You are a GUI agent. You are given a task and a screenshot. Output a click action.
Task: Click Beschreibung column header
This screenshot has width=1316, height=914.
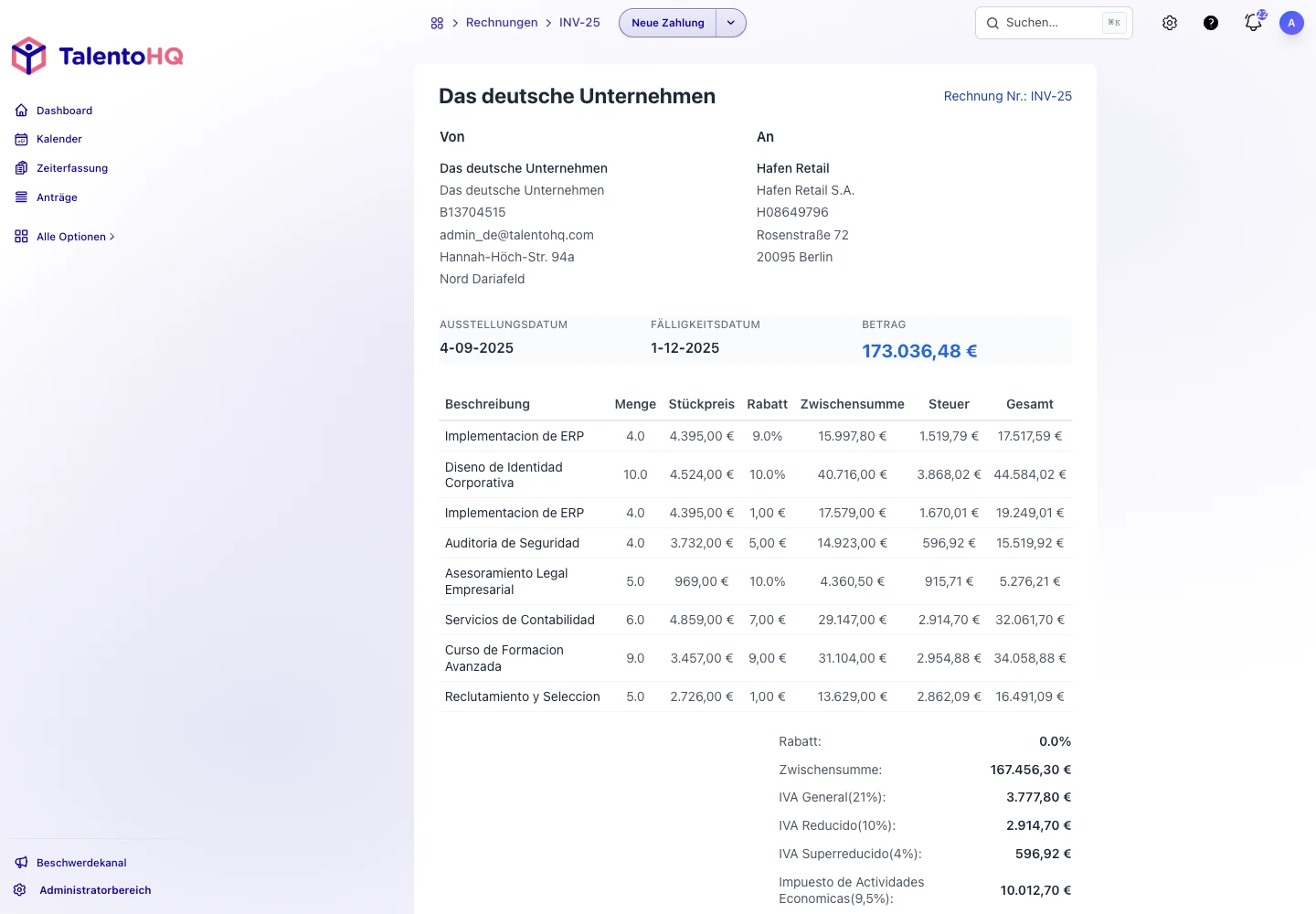[x=487, y=404]
